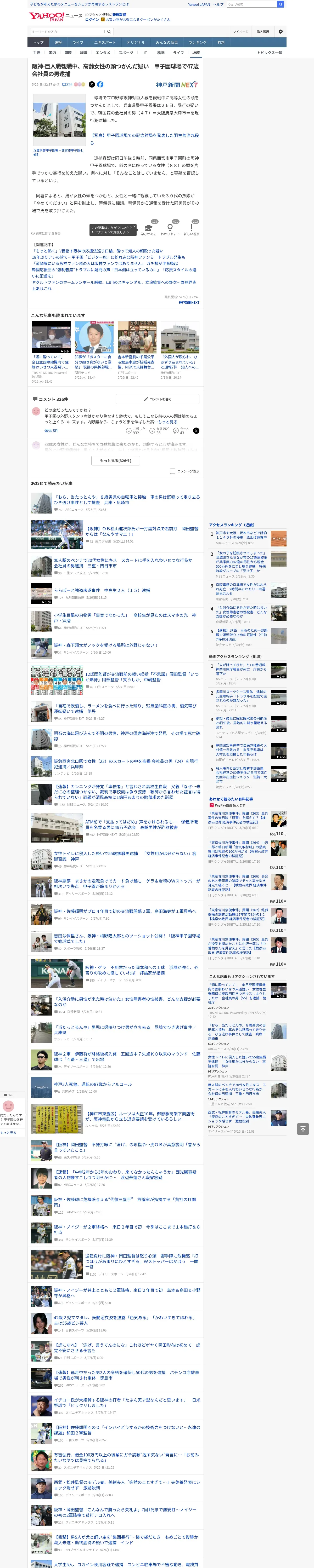The width and height of the screenshot is (314, 1568).
Task: Open トピックス一覧
Action: point(270,53)
